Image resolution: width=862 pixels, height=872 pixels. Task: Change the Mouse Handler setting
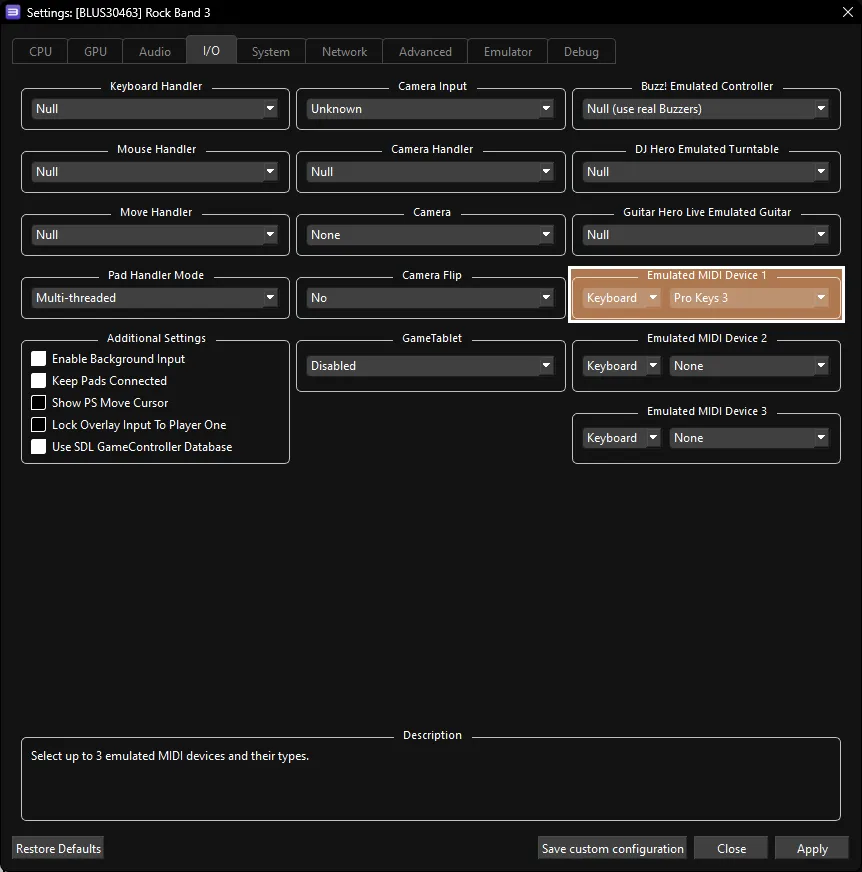click(x=155, y=172)
